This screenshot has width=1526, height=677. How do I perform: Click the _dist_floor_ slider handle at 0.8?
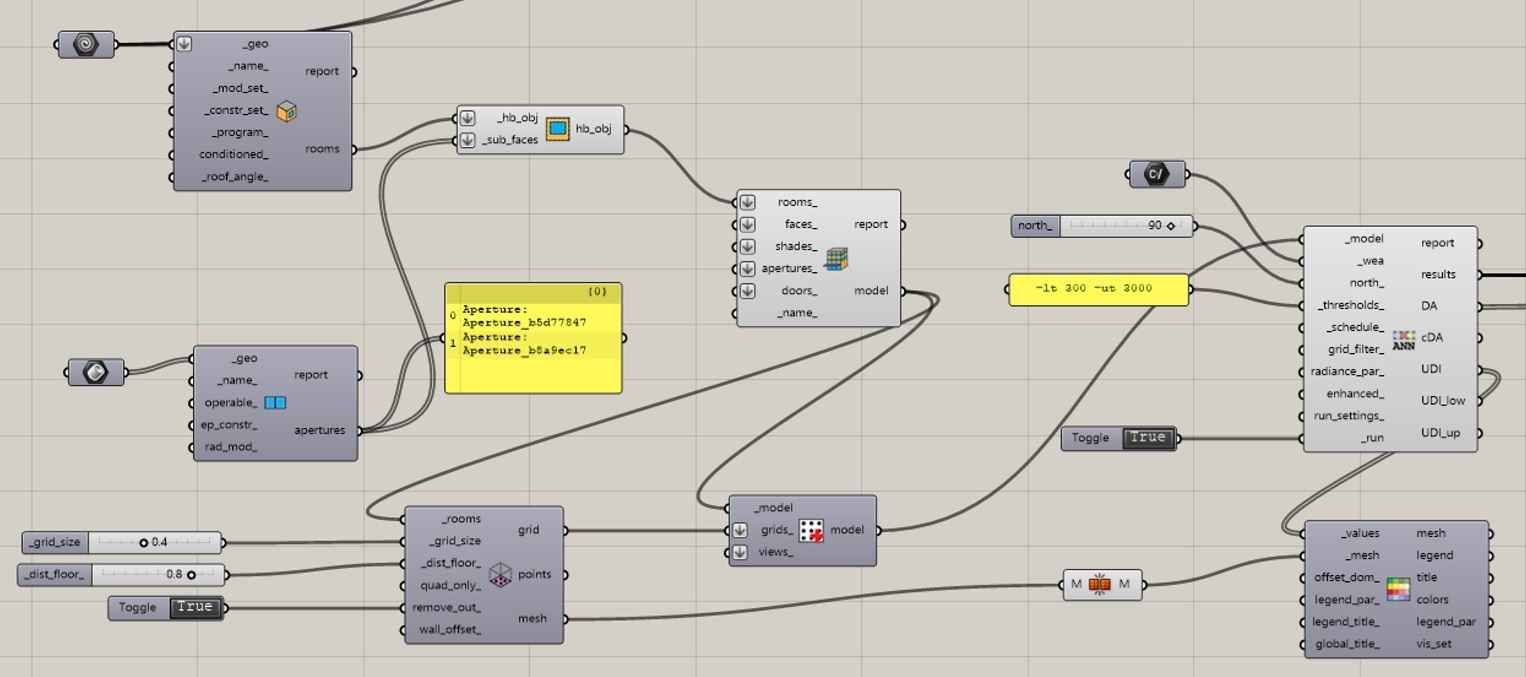[x=191, y=575]
